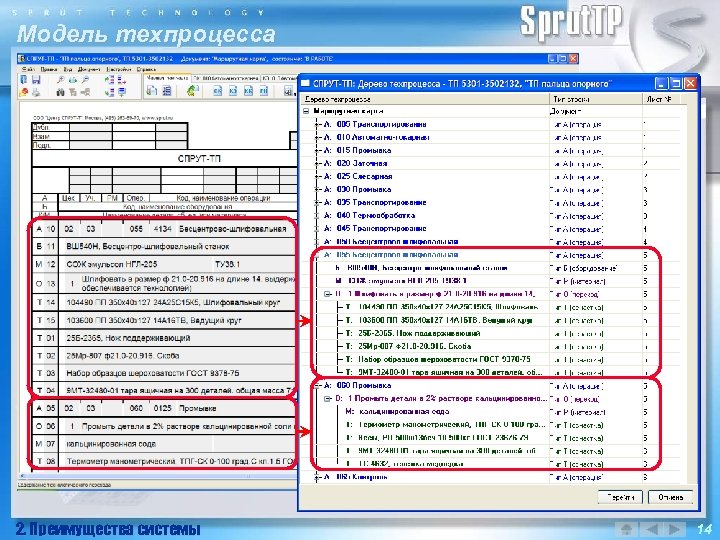Open the Настройки menu
The image size is (720, 540).
point(119,69)
